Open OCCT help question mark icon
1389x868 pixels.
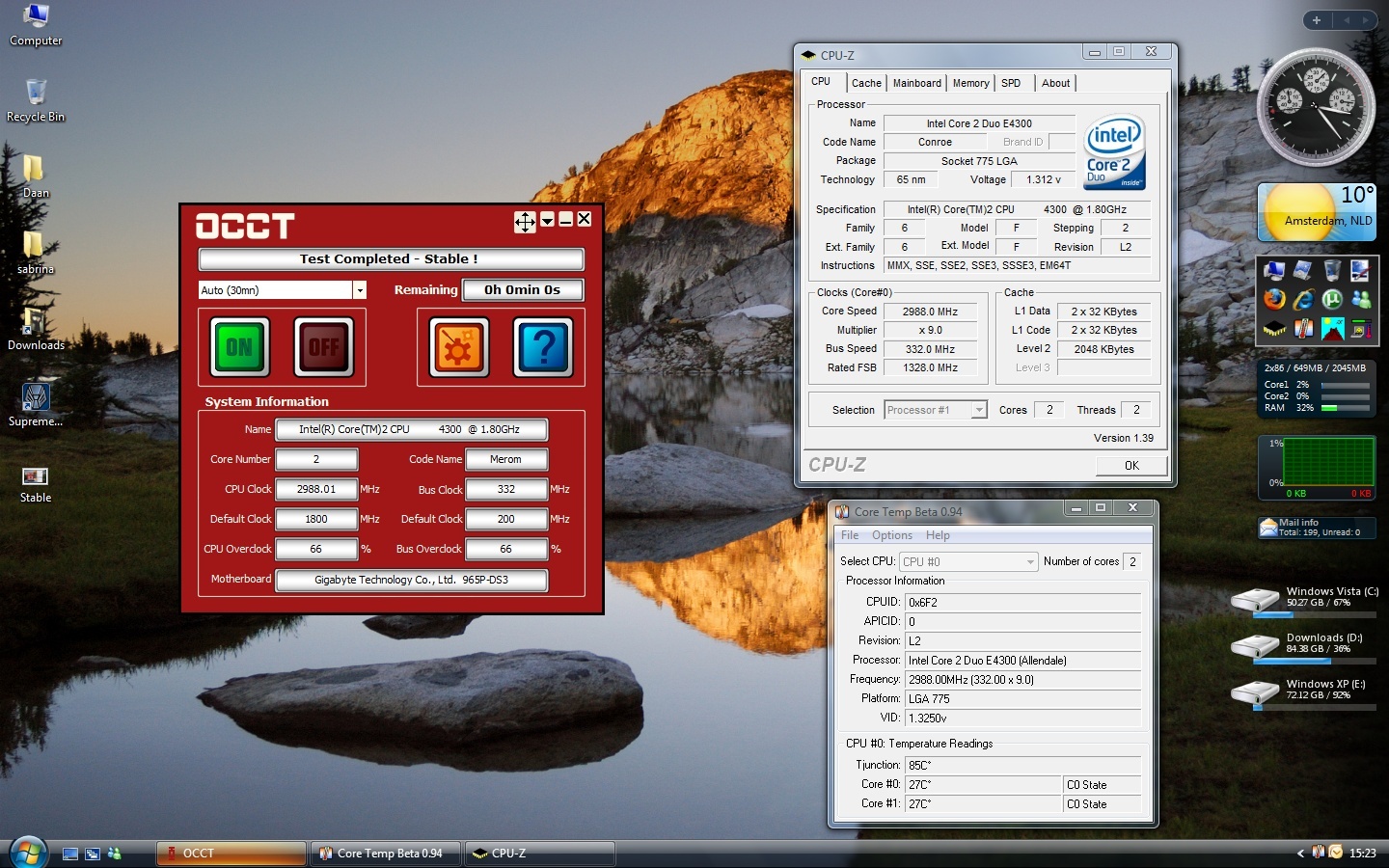click(x=544, y=347)
